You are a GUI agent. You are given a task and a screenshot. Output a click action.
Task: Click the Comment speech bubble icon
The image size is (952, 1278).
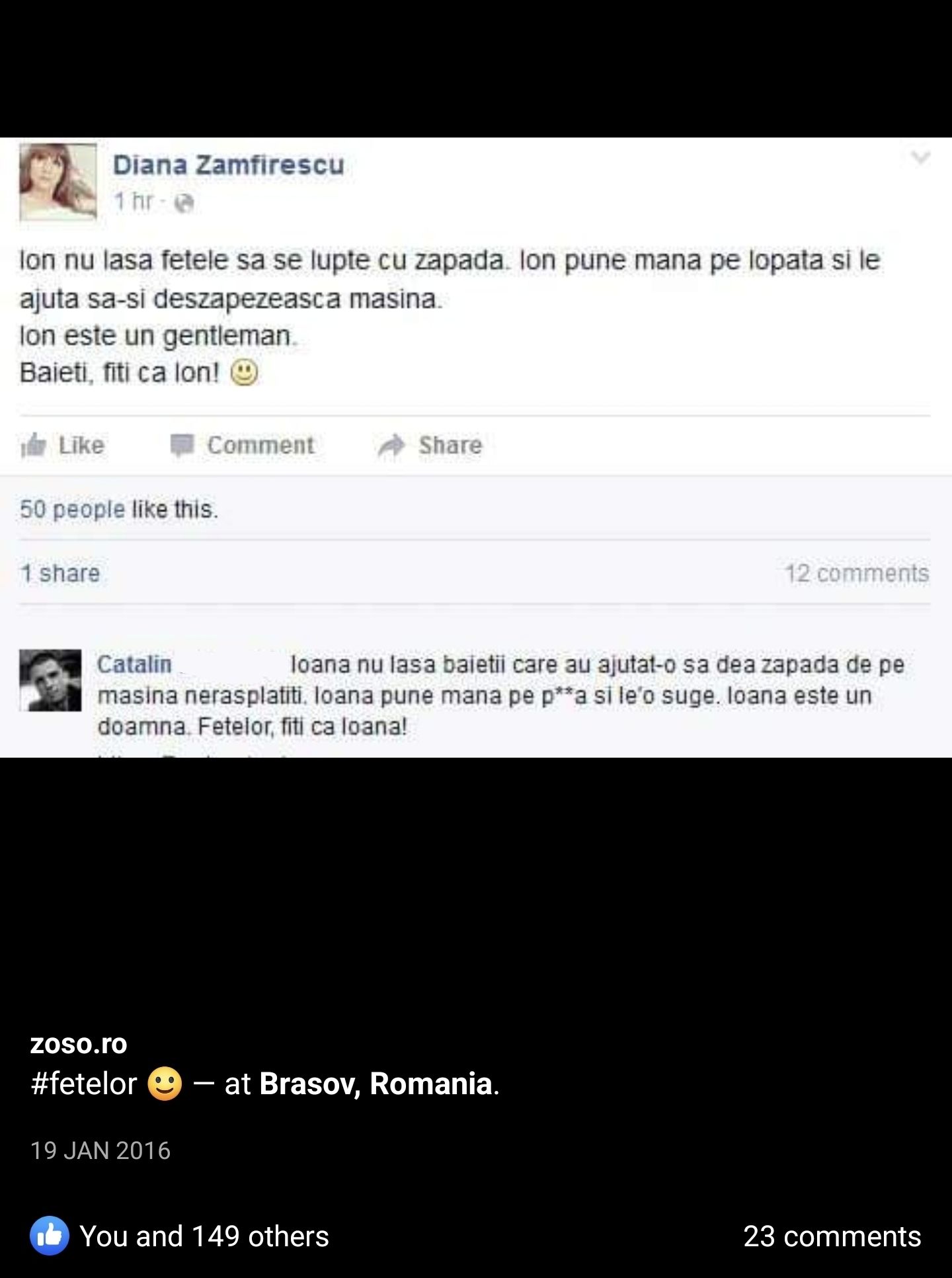tap(182, 446)
